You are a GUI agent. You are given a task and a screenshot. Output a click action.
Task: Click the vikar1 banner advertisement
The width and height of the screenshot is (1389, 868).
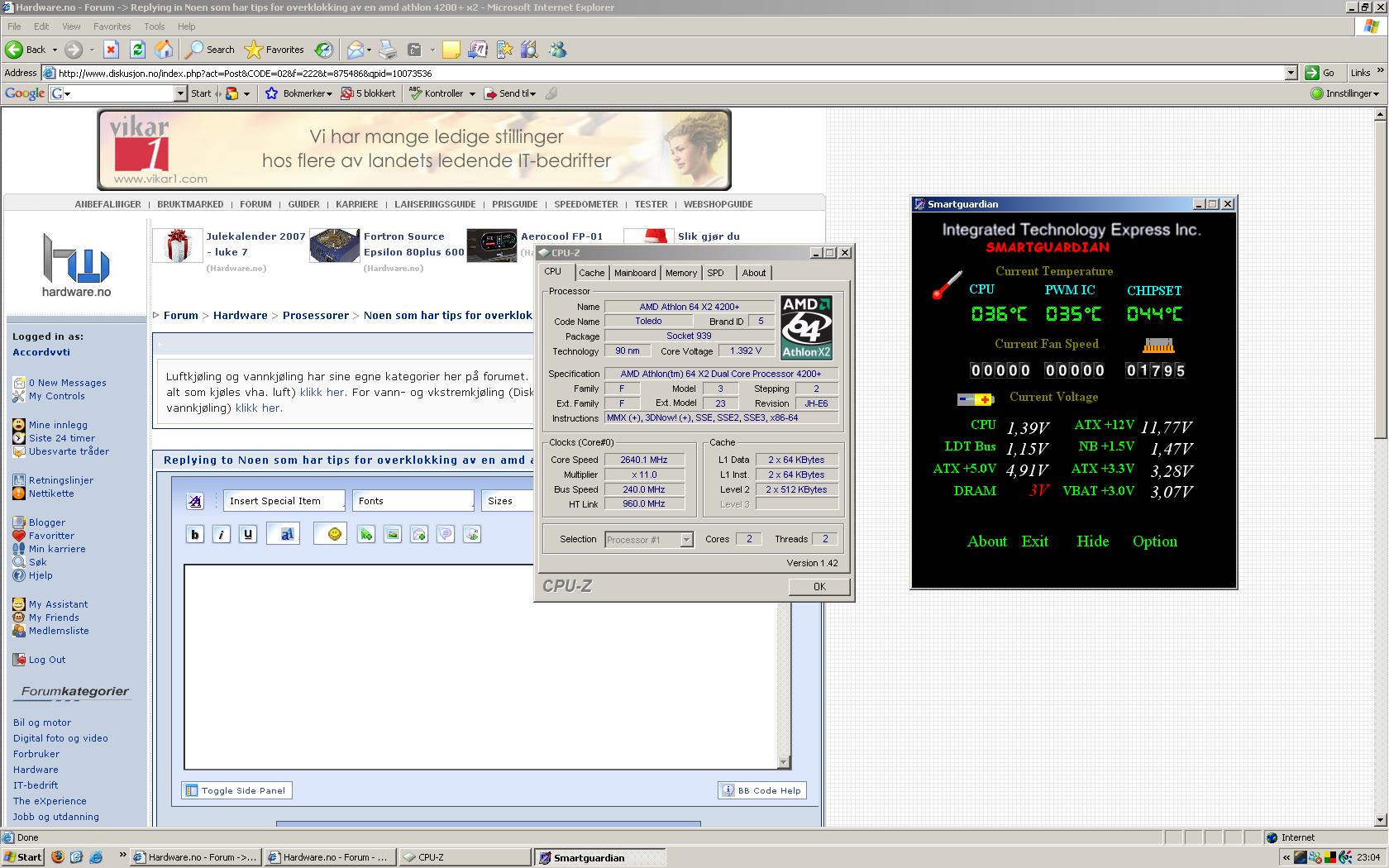tap(414, 150)
